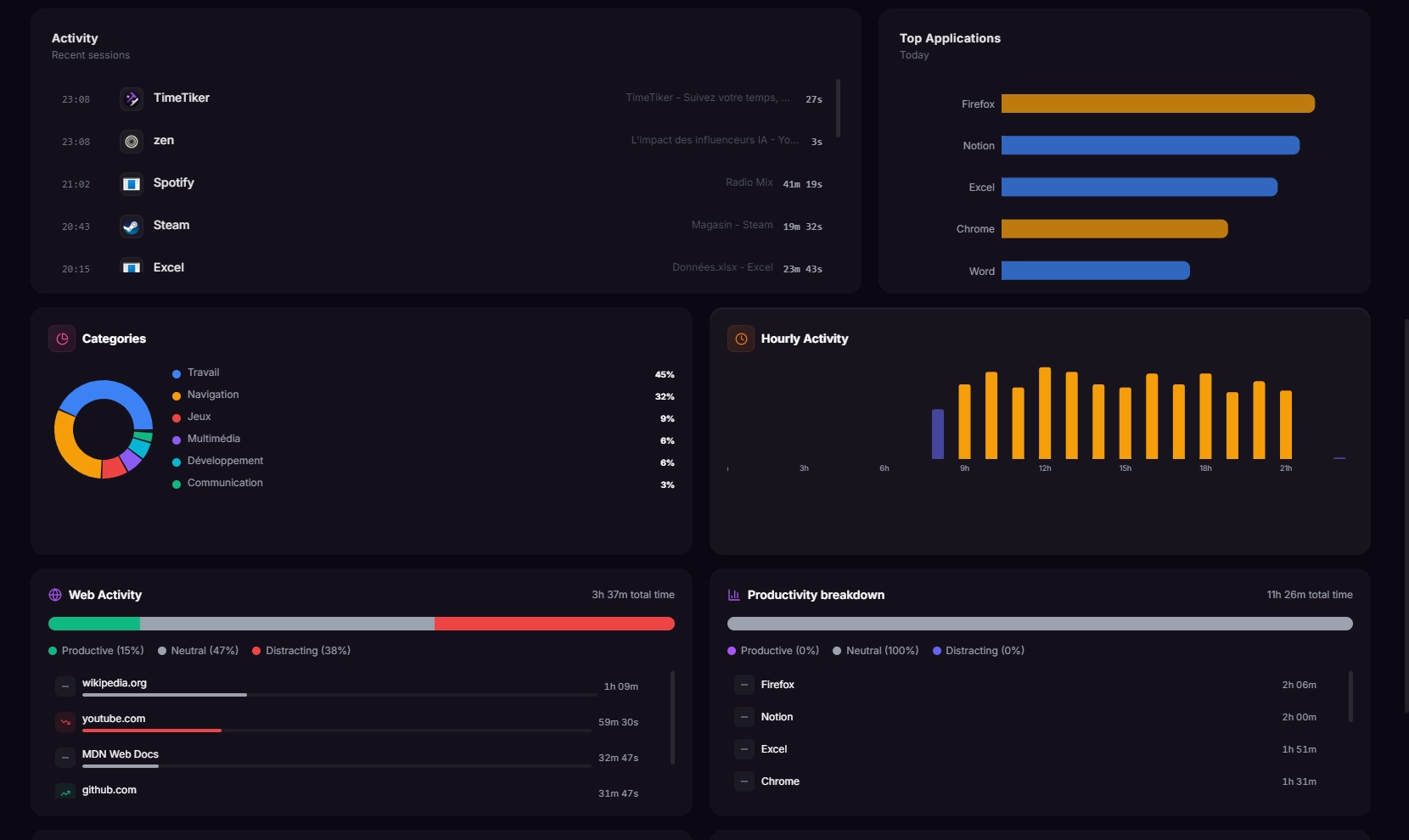Click the Jeux legend color dot
This screenshot has height=840, width=1409.
pyautogui.click(x=177, y=418)
